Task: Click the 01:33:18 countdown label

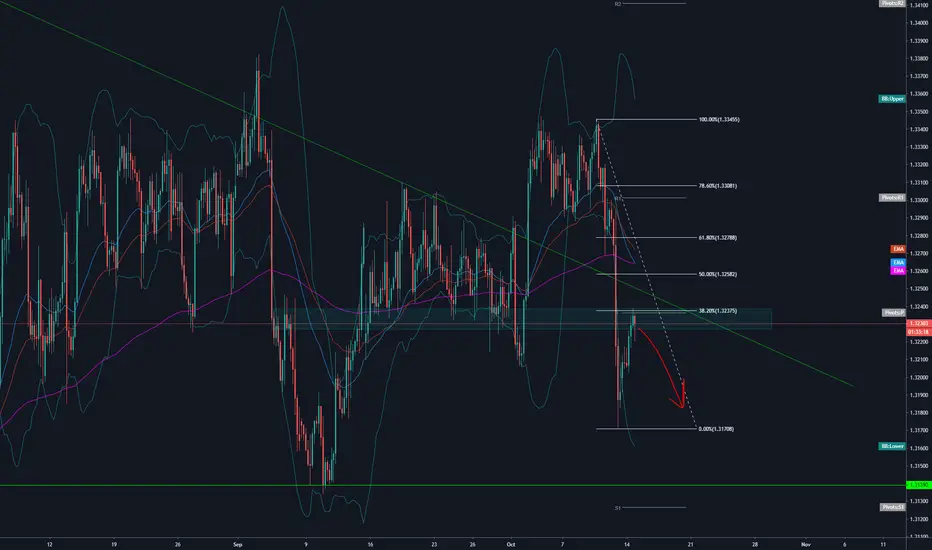Action: [x=919, y=332]
